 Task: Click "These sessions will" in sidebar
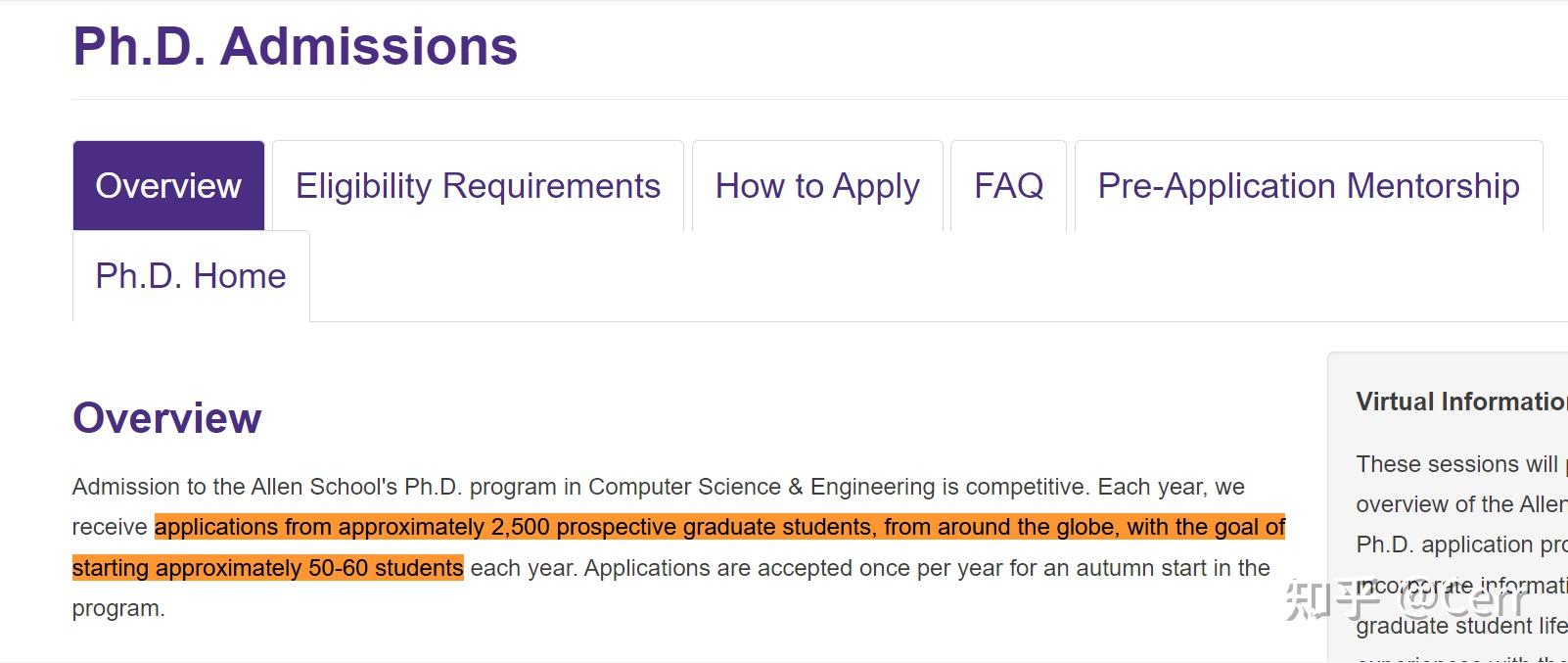click(1456, 464)
